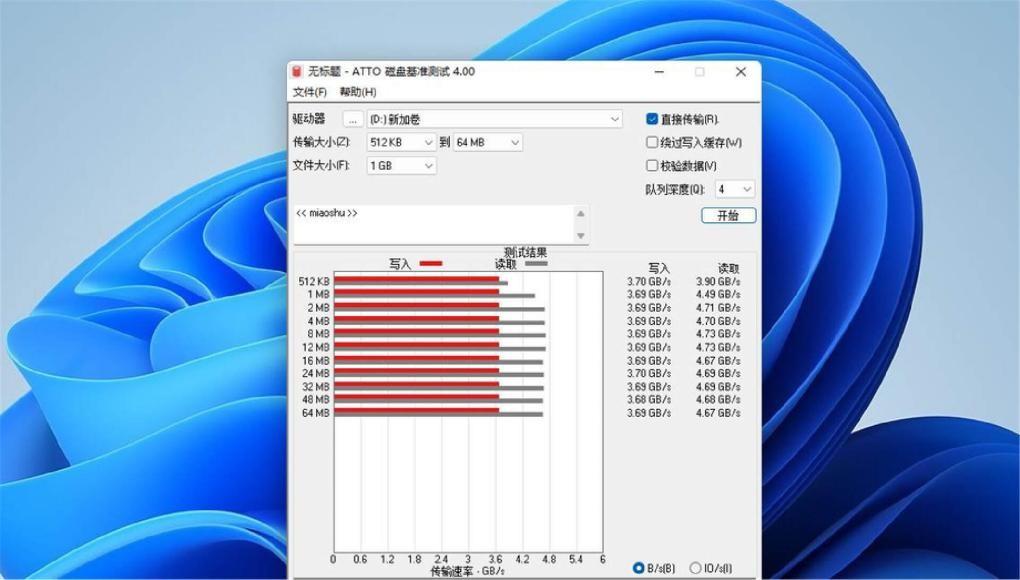The image size is (1020, 580).
Task: Click the 4.68 GB/s read value
Action: pos(718,399)
